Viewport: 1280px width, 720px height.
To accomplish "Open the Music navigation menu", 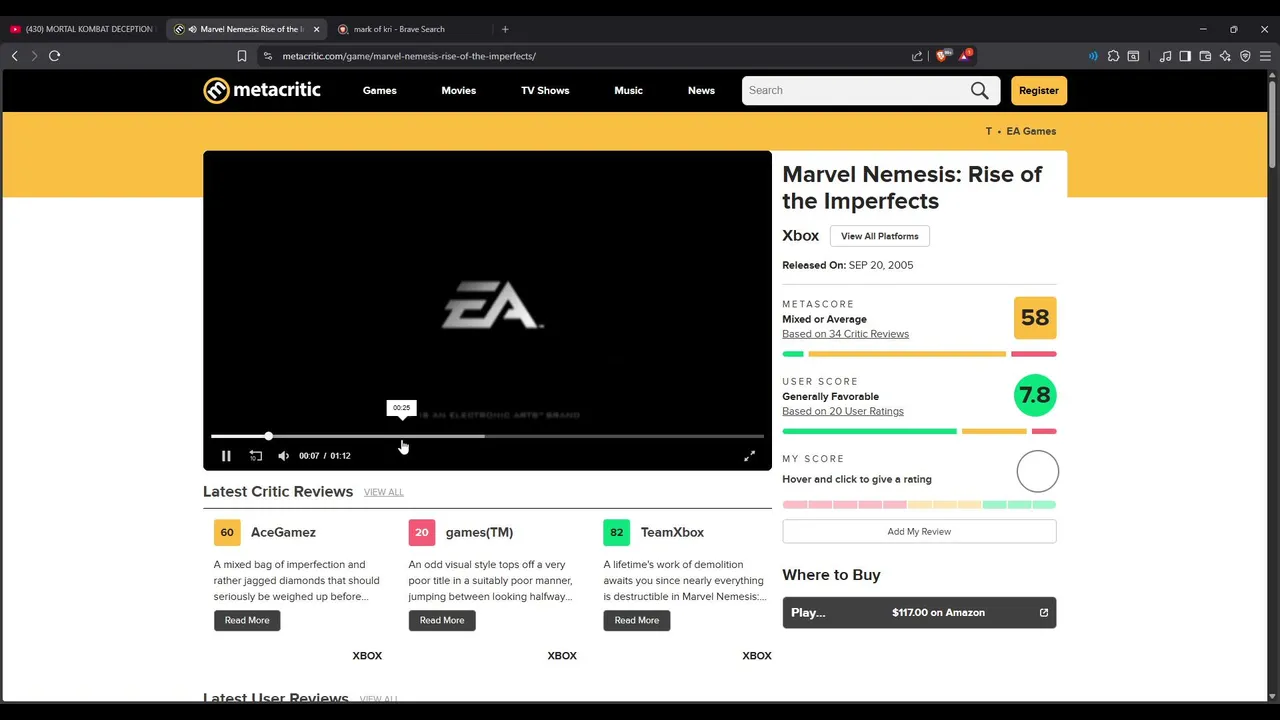I will tap(628, 90).
